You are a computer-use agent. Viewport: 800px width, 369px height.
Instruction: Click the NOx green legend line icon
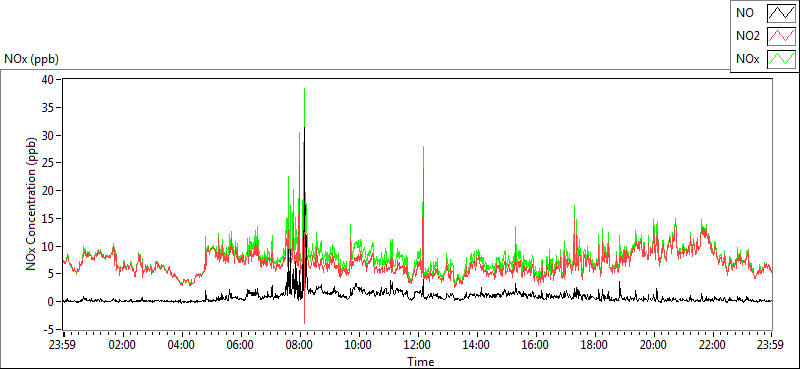pos(782,59)
